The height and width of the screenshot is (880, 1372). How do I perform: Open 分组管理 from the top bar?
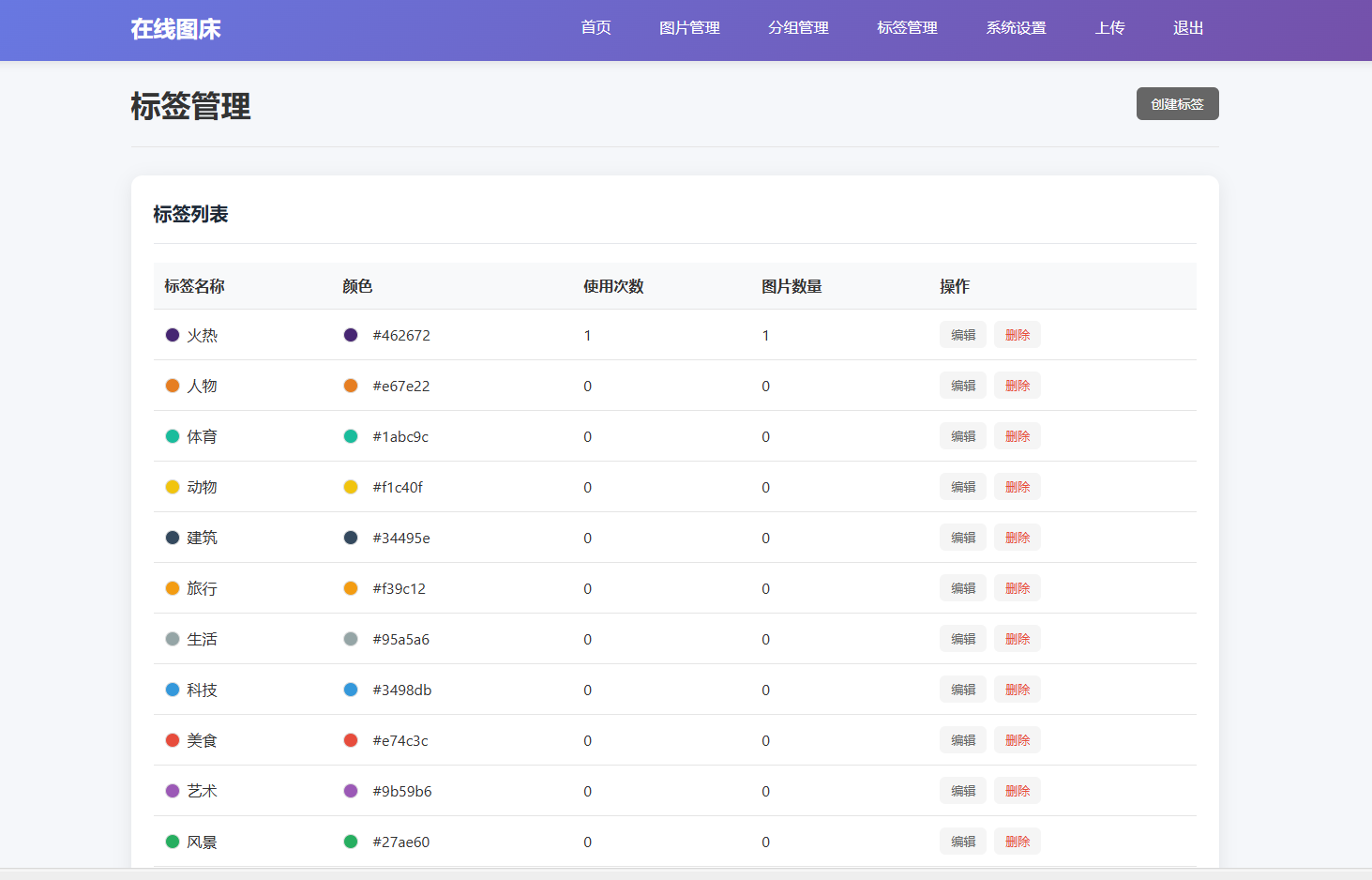pos(798,28)
